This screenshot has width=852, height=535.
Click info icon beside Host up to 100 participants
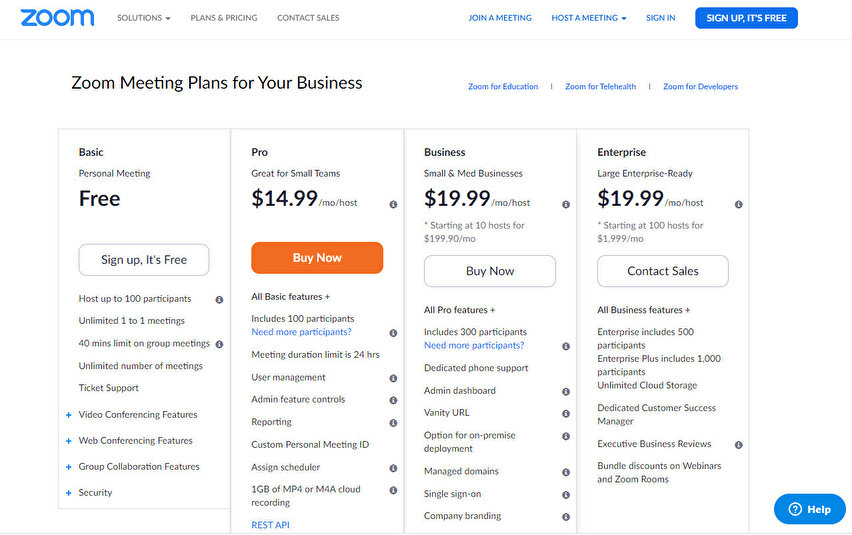pos(219,299)
